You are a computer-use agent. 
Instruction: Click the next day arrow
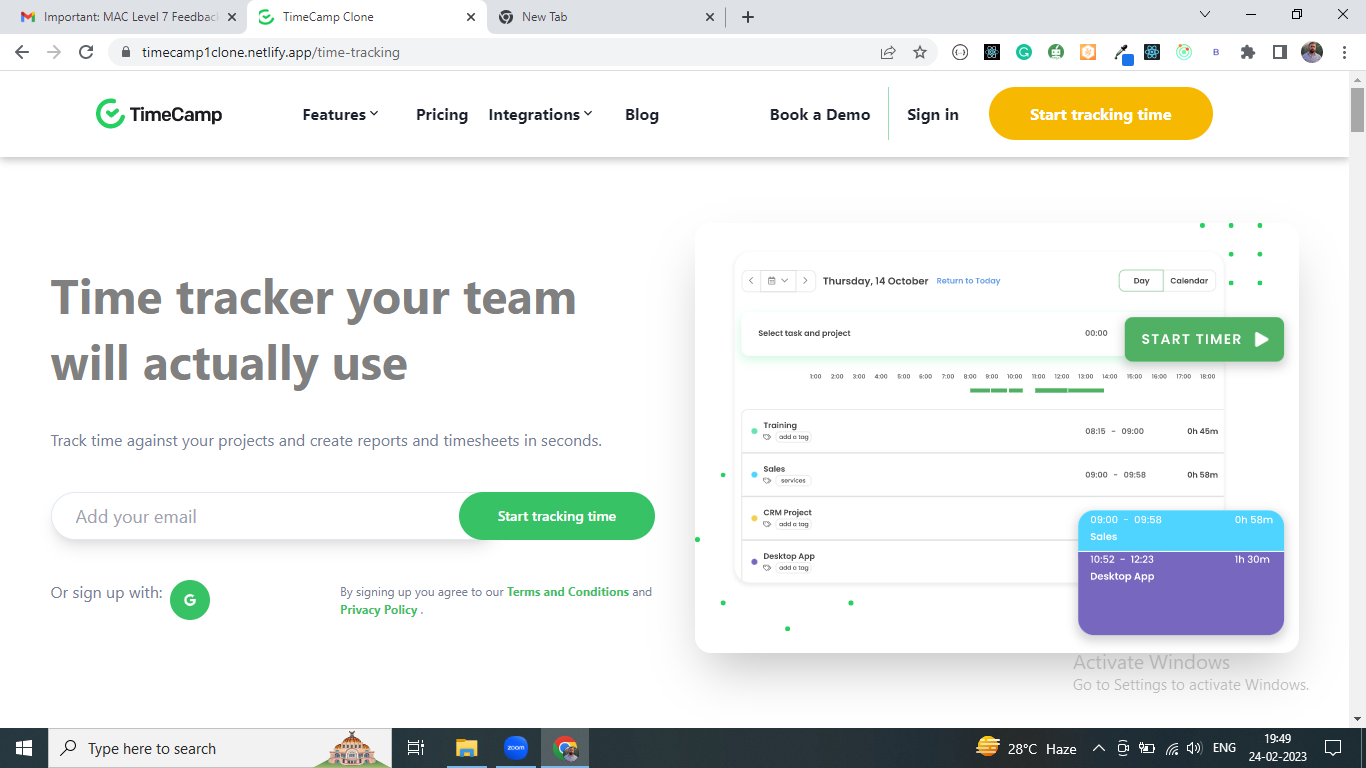[x=805, y=281]
